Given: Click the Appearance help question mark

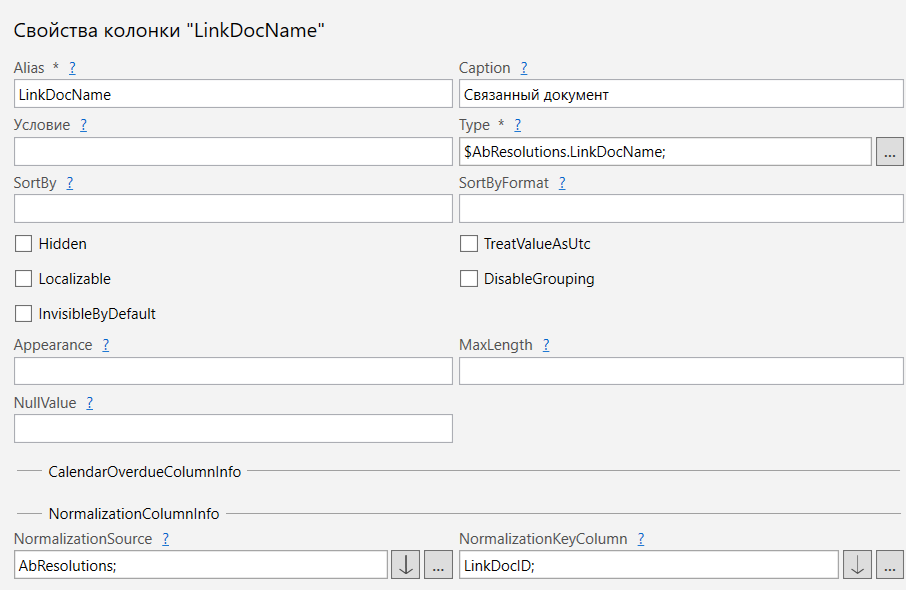Looking at the screenshot, I should point(105,345).
